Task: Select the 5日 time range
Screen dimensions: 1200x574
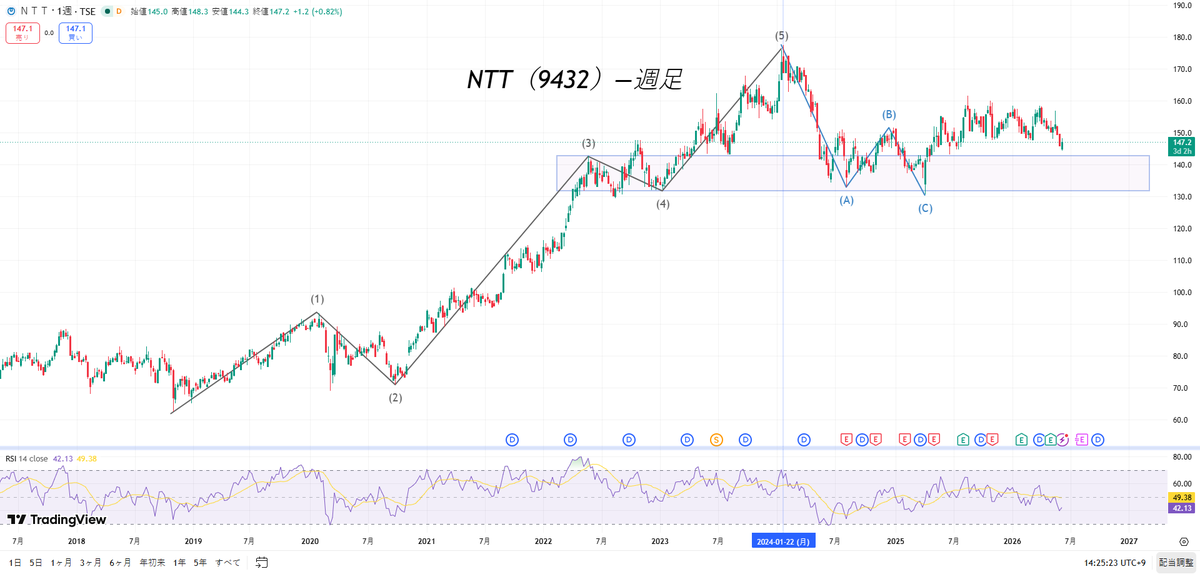Action: [36, 562]
